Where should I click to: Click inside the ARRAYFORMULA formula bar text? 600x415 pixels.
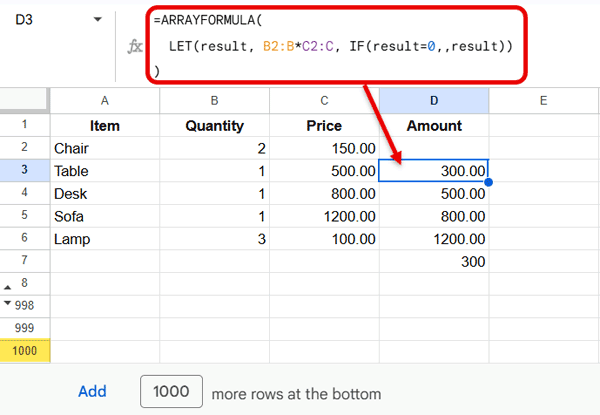coord(333,46)
